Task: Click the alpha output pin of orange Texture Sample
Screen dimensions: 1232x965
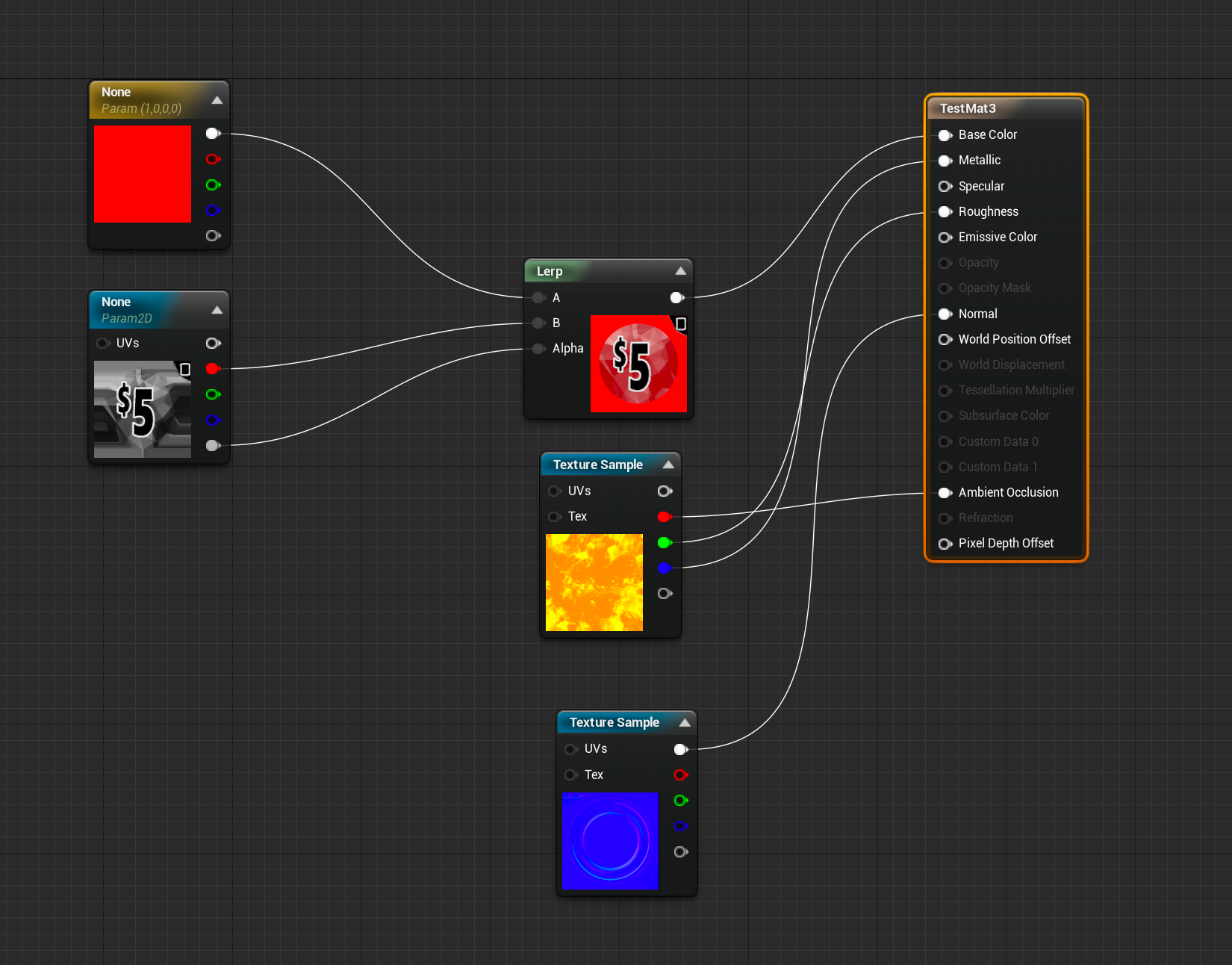Action: tap(665, 594)
